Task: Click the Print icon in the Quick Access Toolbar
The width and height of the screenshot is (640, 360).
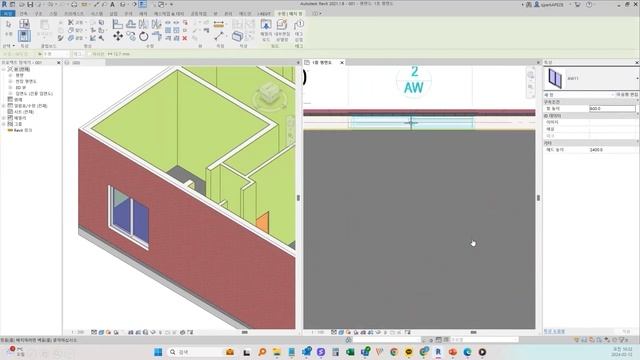Action: [74, 4]
